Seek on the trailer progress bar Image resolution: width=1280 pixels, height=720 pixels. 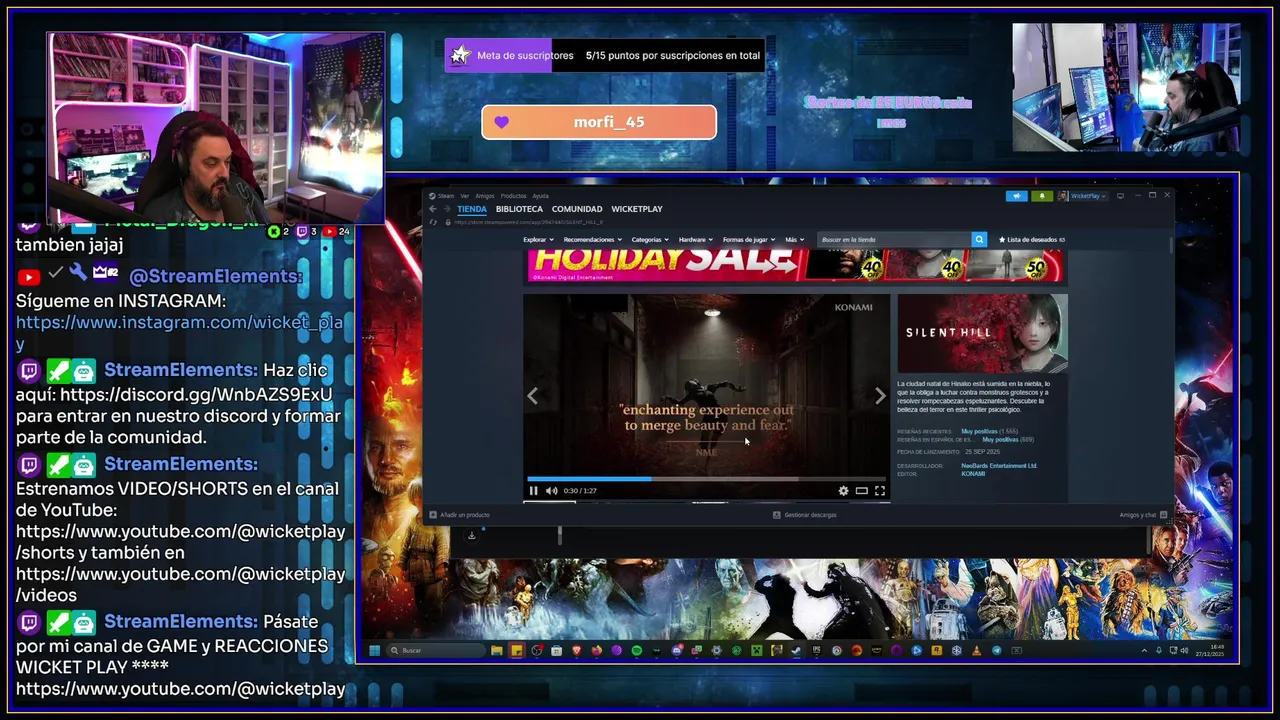coord(706,479)
